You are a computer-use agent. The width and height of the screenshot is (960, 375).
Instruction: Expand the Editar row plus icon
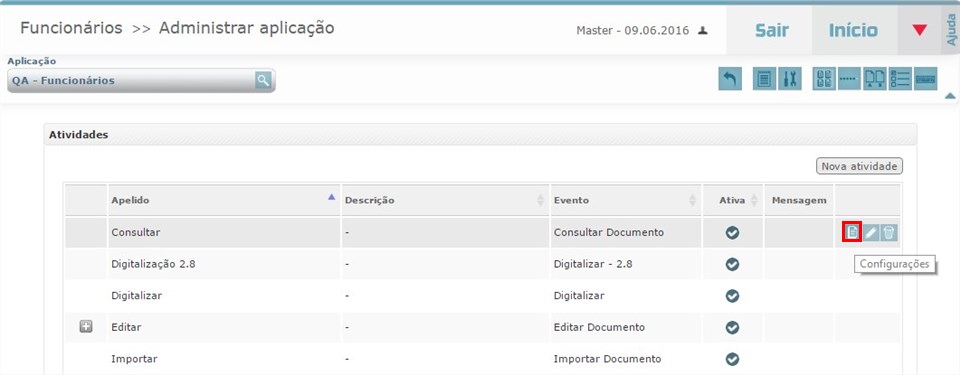[x=86, y=327]
